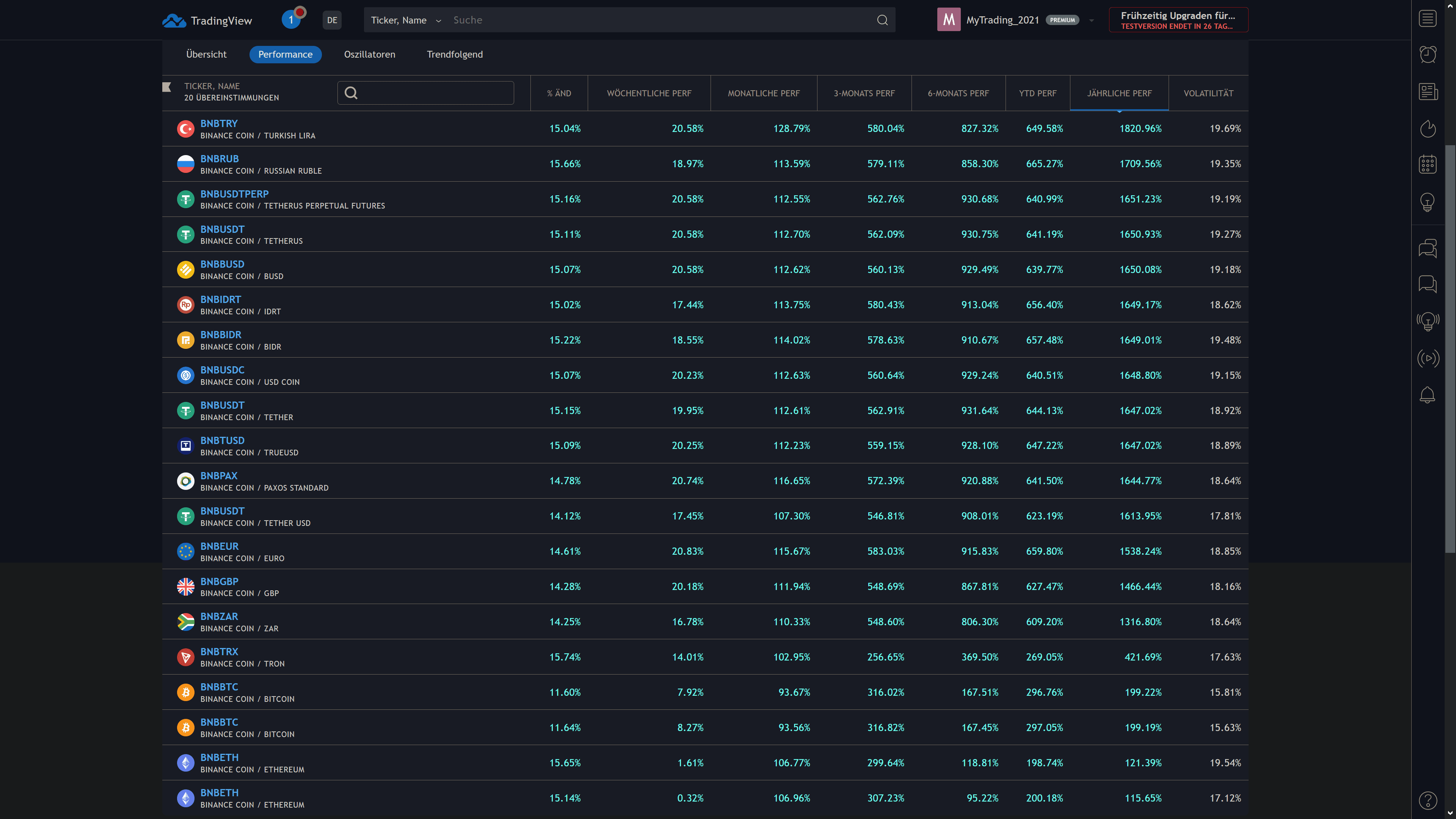Sort by Wöchentliche Perf column

pos(649,93)
